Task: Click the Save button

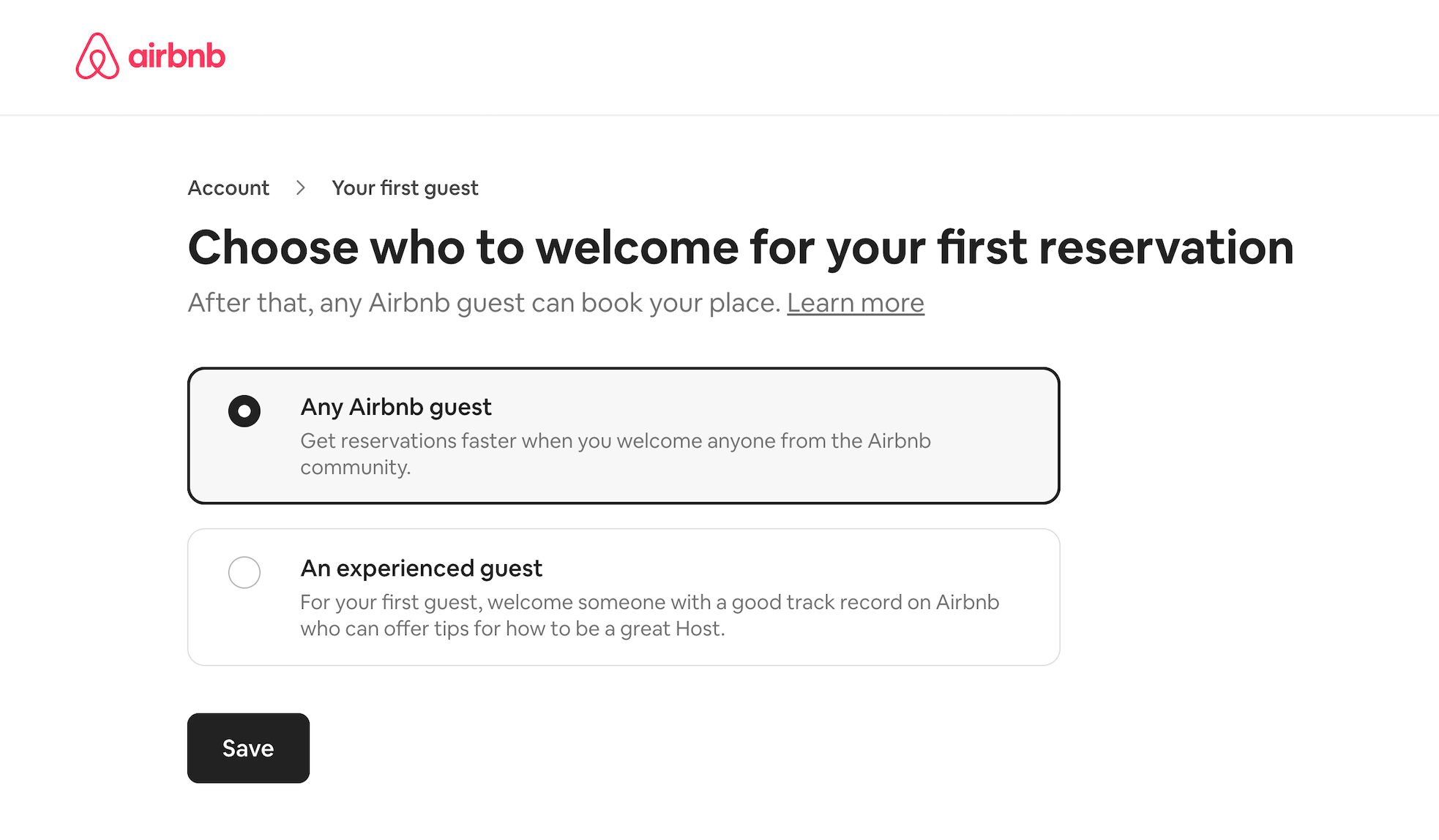Action: [248, 748]
